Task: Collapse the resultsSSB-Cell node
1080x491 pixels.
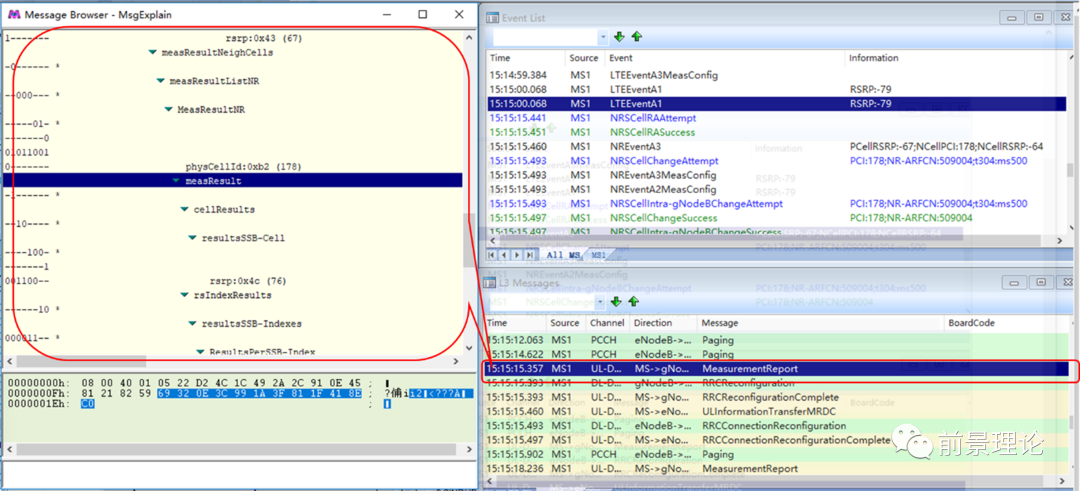Action: click(x=193, y=238)
